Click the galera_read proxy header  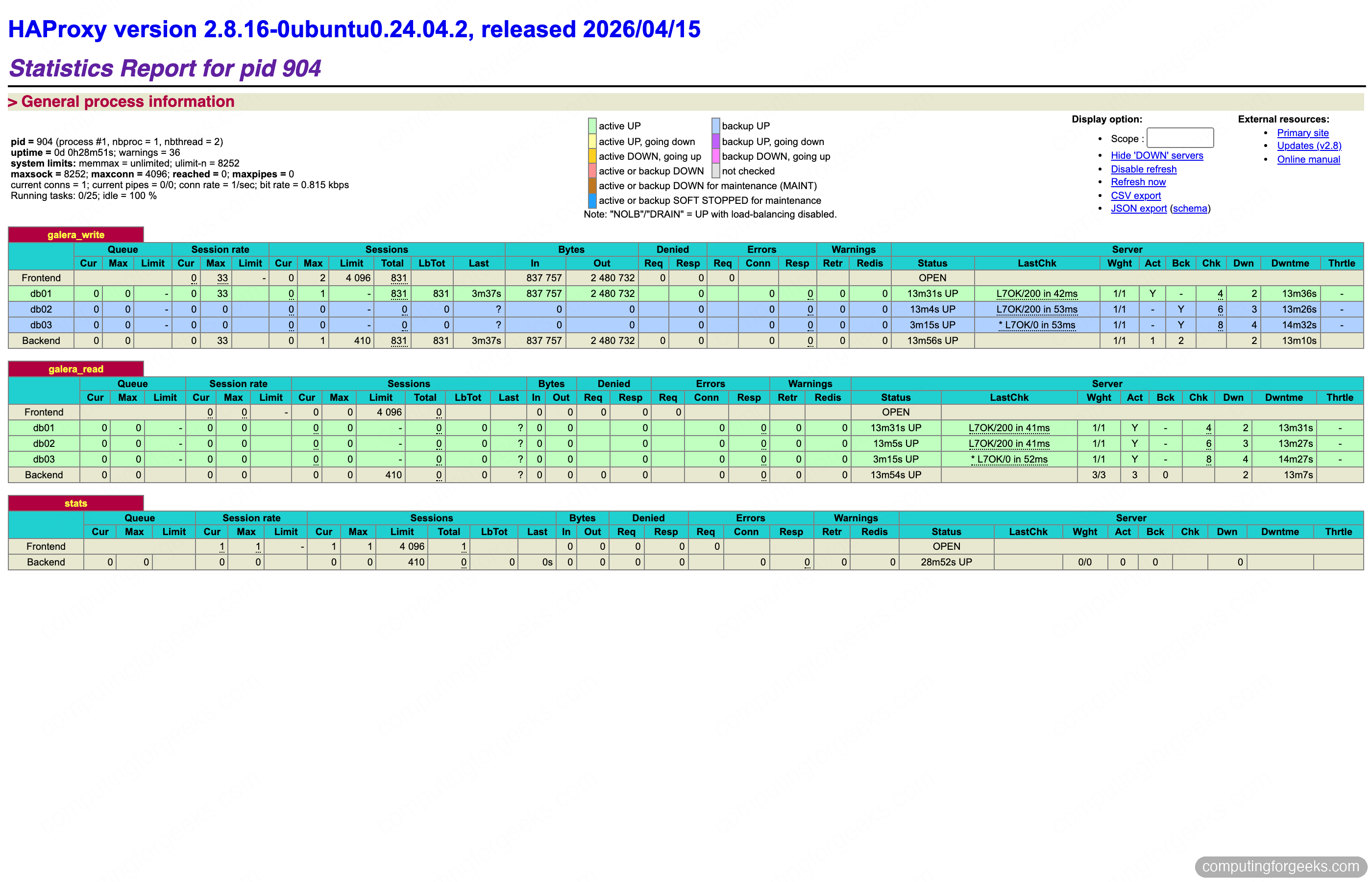tap(75, 369)
